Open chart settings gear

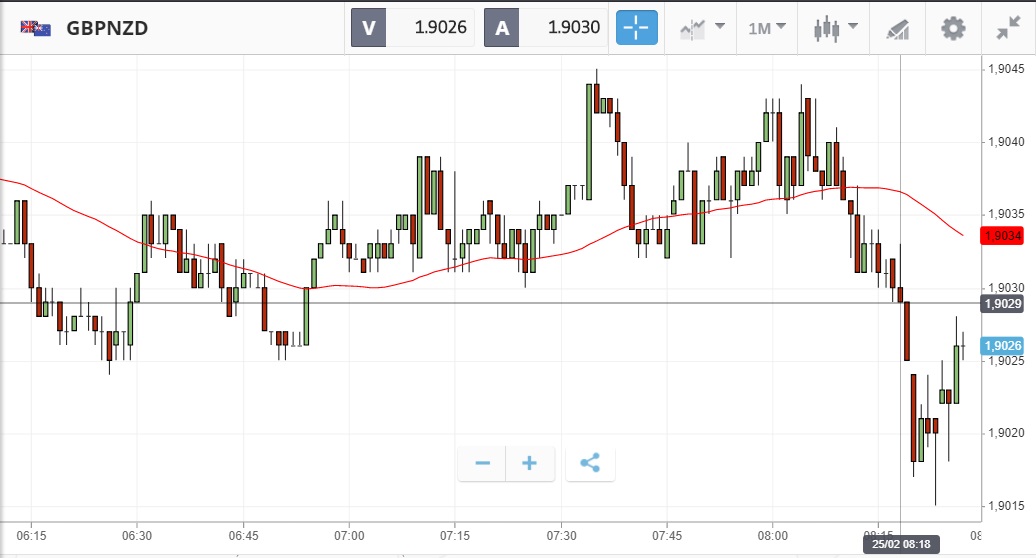(x=953, y=28)
